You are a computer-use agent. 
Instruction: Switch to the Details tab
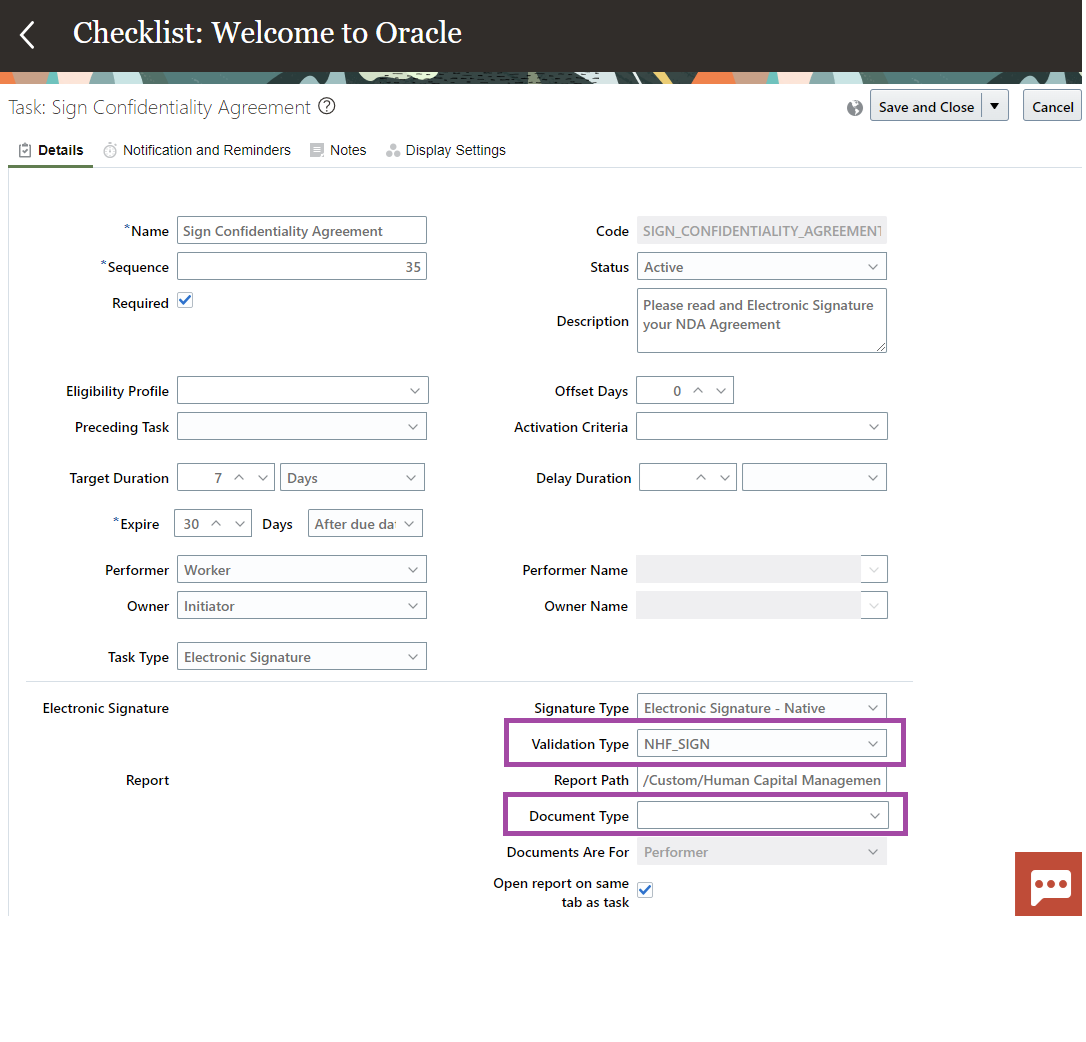point(51,150)
